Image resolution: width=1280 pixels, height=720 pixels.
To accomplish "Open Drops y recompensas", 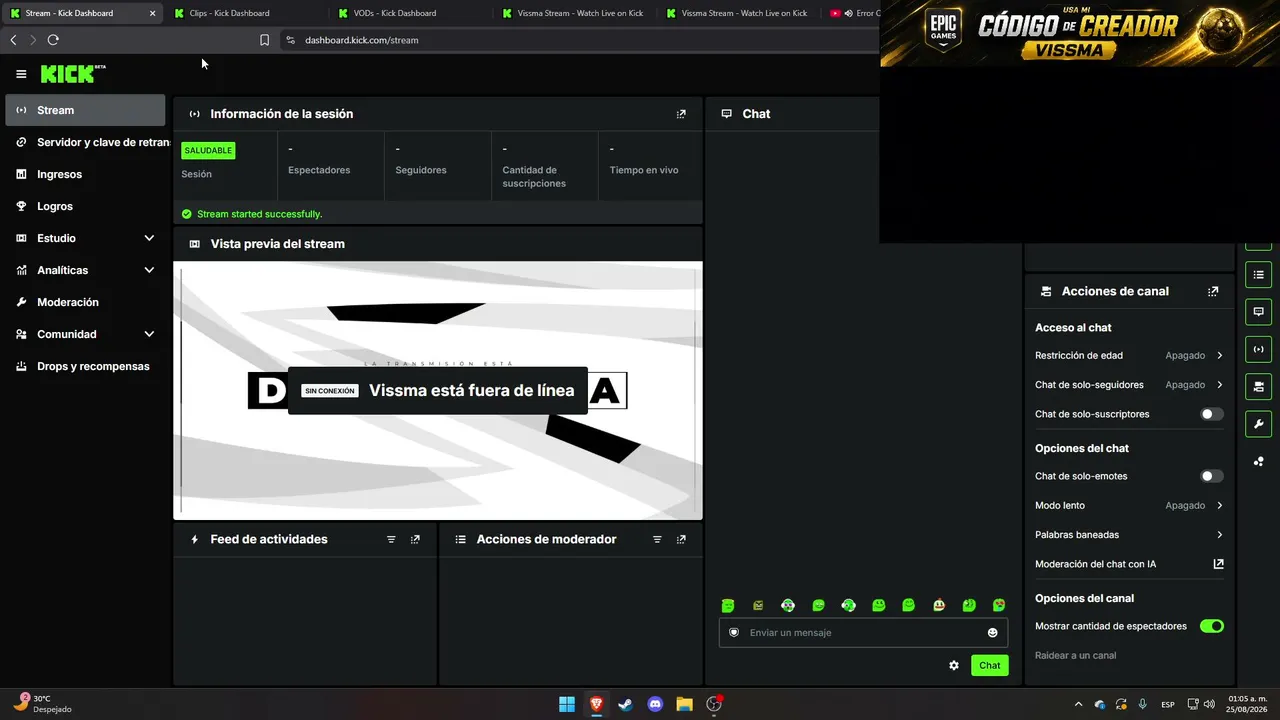I will pos(85,366).
